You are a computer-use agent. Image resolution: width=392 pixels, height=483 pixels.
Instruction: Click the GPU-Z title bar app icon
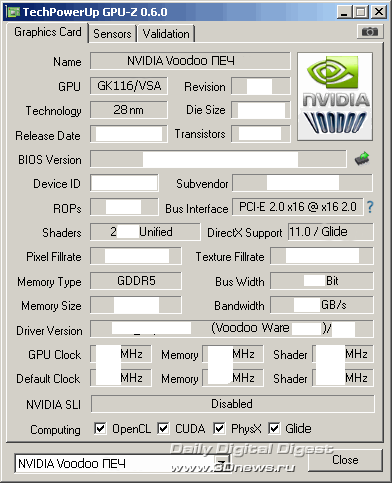(x=13, y=12)
